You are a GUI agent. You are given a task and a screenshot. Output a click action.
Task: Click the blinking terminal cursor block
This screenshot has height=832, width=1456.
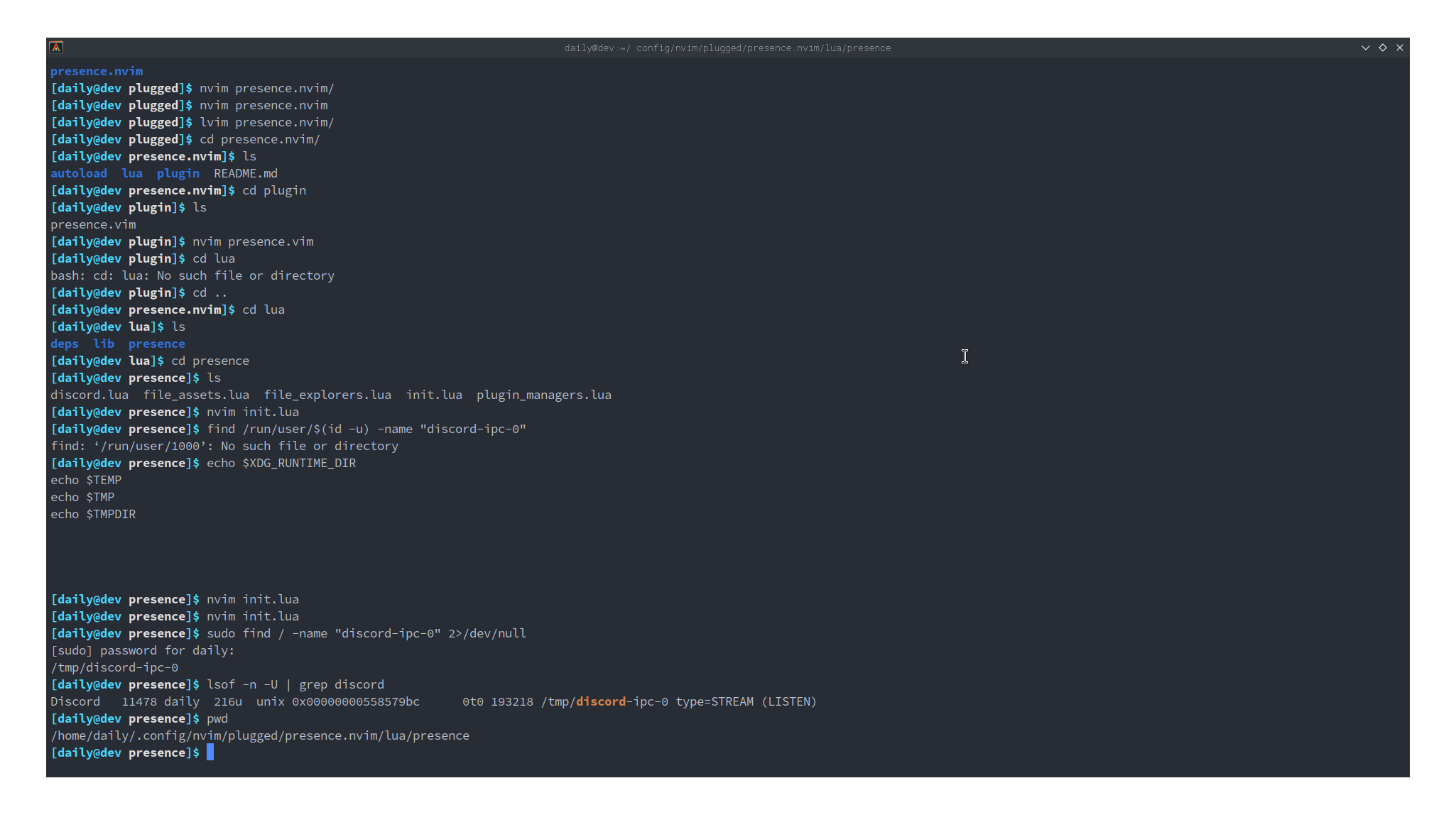(210, 752)
